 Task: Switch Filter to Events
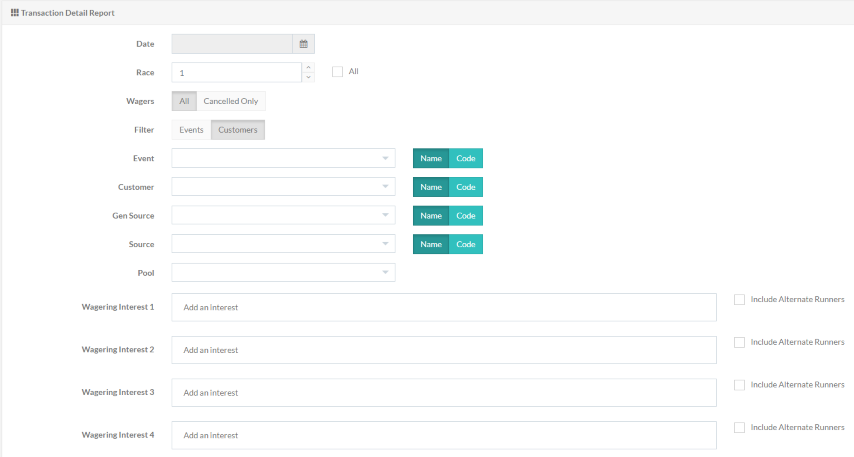191,130
